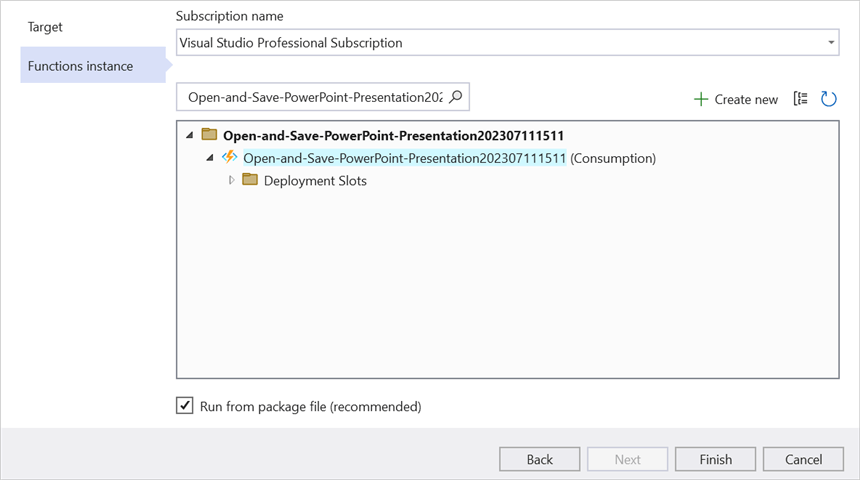Click the refresh icon

[x=828, y=98]
